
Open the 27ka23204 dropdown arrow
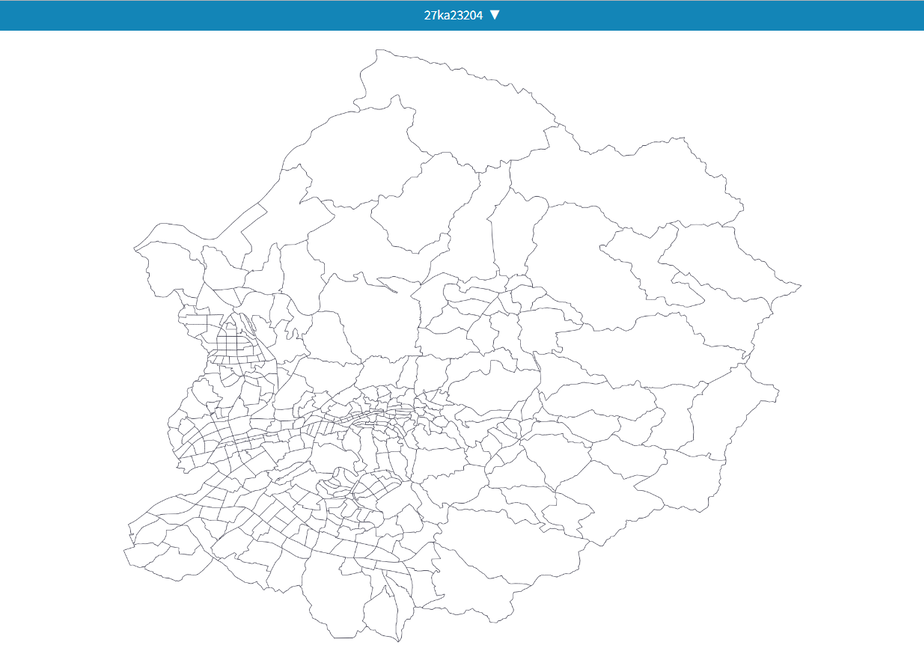point(494,15)
